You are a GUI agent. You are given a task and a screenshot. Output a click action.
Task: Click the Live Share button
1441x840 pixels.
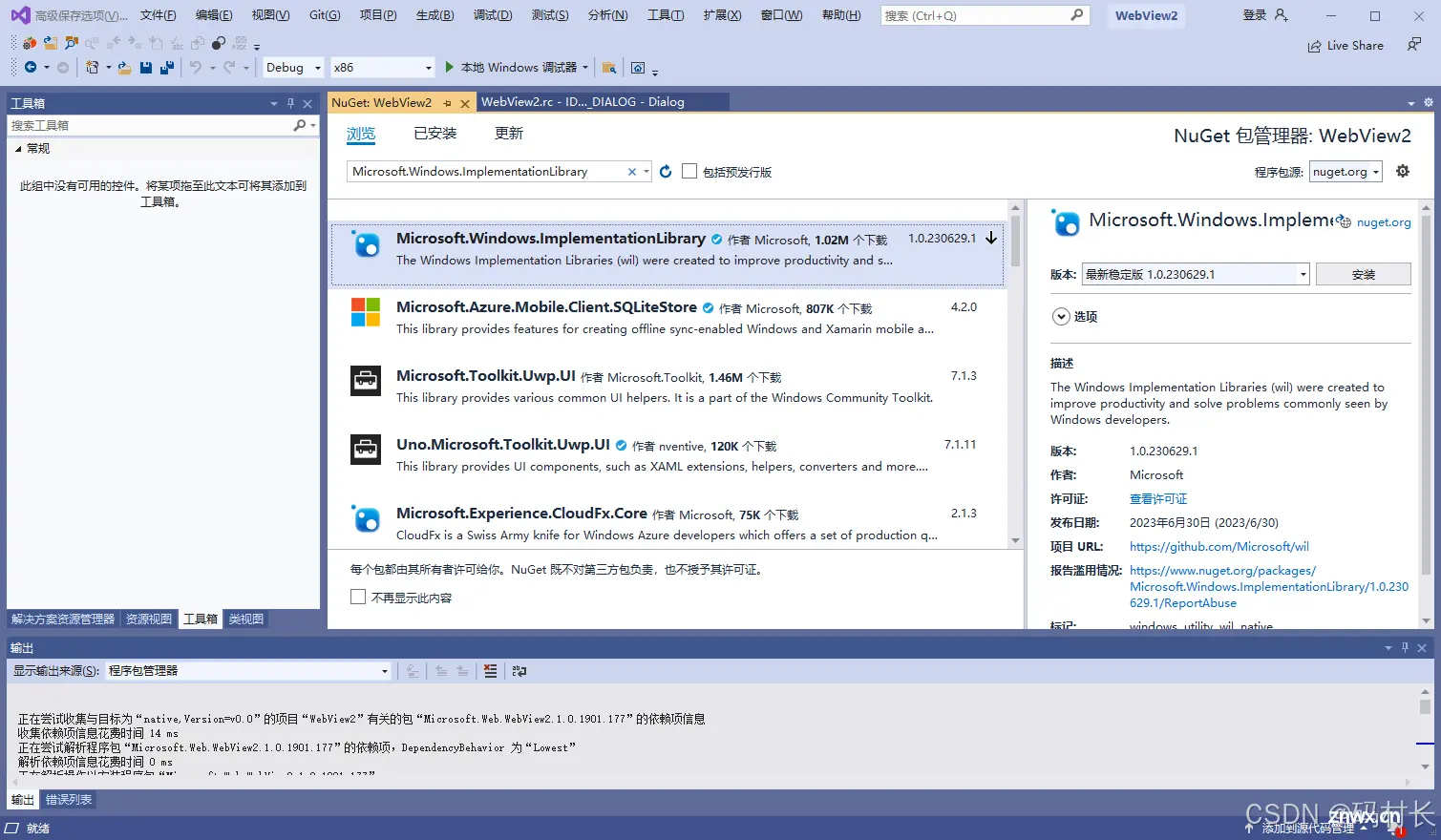[x=1346, y=45]
